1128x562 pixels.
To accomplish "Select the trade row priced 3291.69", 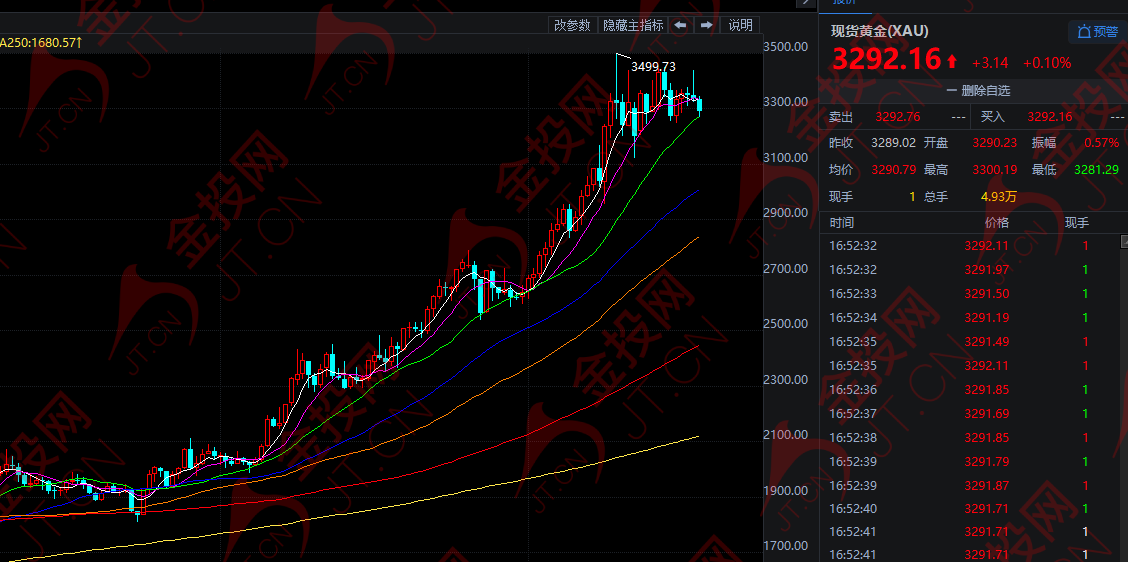I will click(x=969, y=414).
